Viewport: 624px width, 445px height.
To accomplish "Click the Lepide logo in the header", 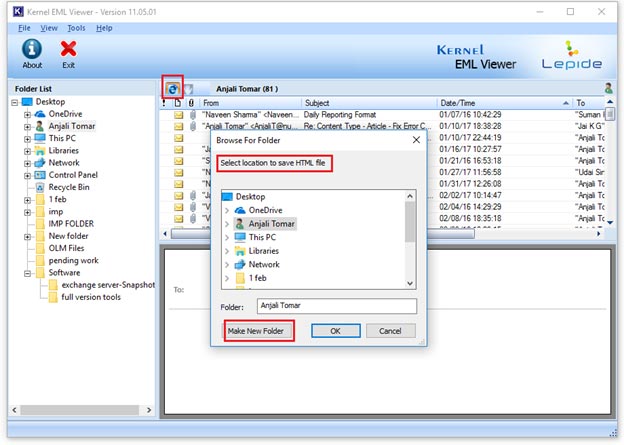I will [571, 55].
